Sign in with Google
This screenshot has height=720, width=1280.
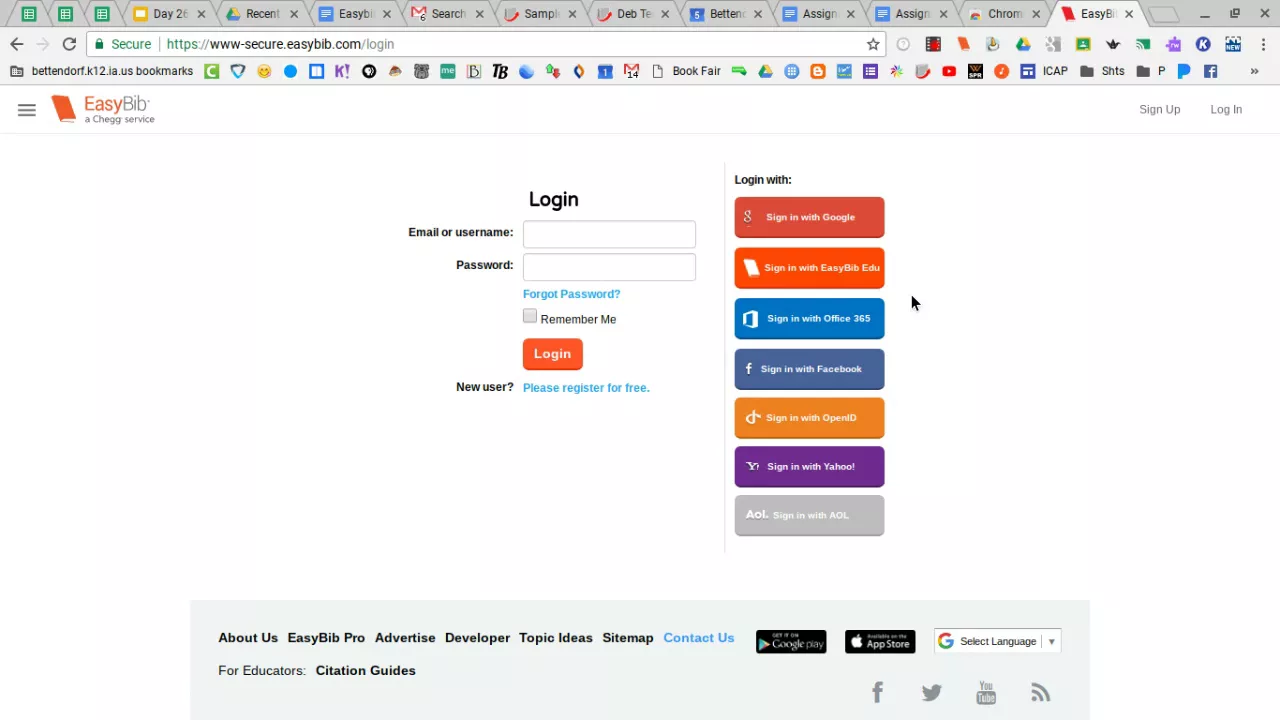[809, 217]
